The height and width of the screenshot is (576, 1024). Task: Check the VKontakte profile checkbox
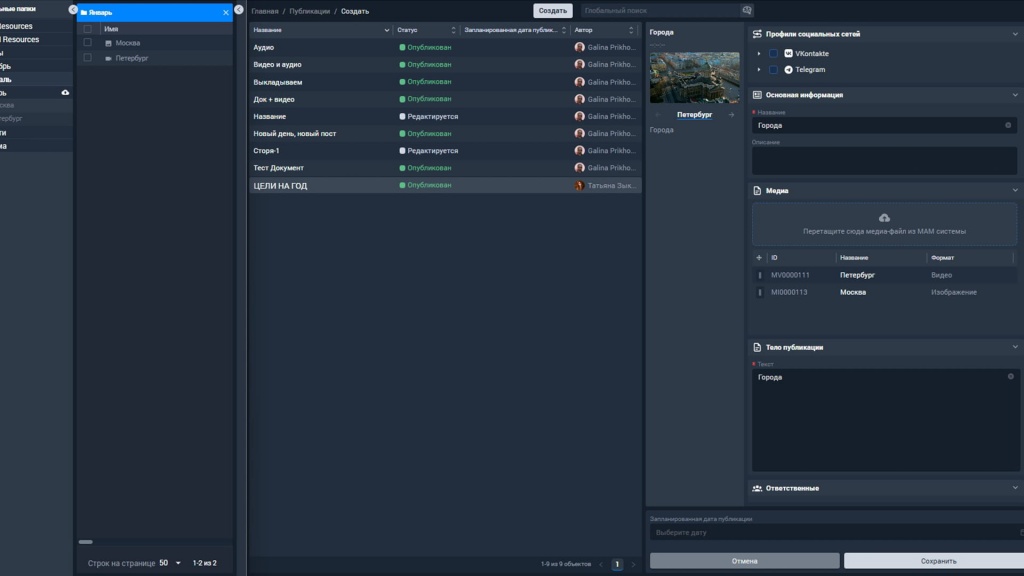click(773, 54)
